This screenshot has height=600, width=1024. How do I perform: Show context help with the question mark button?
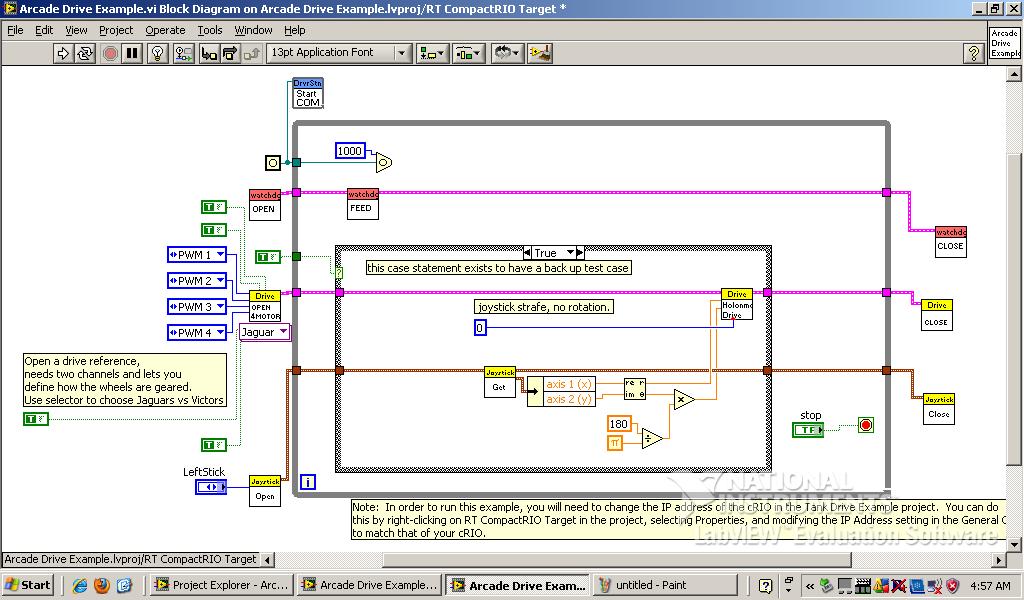point(974,53)
